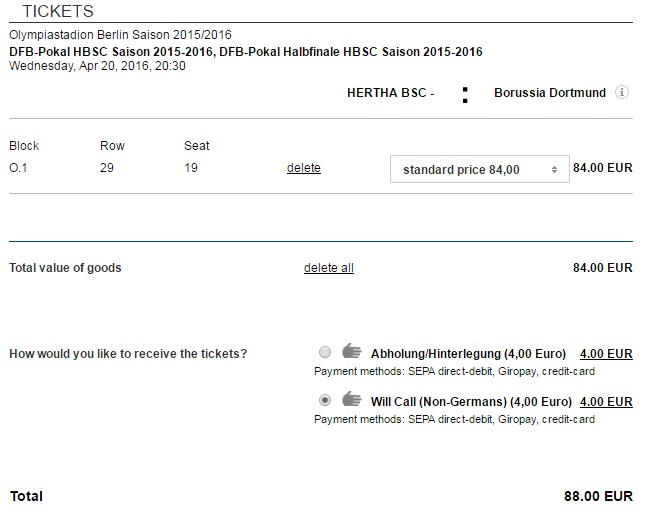646x520 pixels.
Task: Select the Abholung/Hinterlegung radio button
Action: 324,352
